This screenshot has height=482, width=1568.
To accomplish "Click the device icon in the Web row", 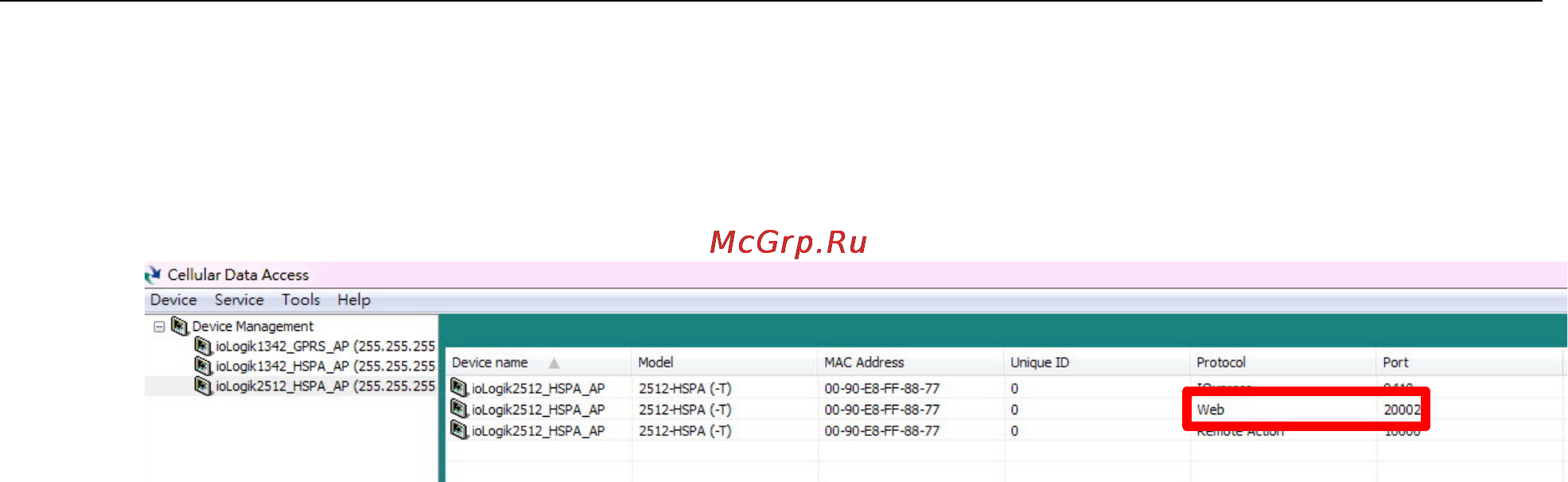I will [x=459, y=409].
